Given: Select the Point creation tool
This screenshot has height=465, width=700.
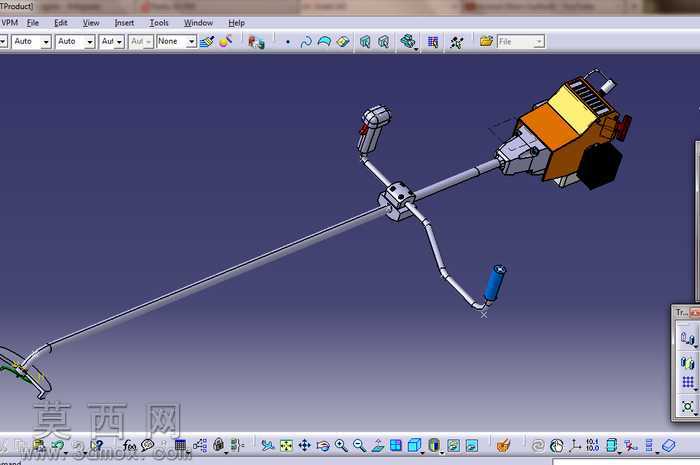Looking at the screenshot, I should click(x=288, y=42).
